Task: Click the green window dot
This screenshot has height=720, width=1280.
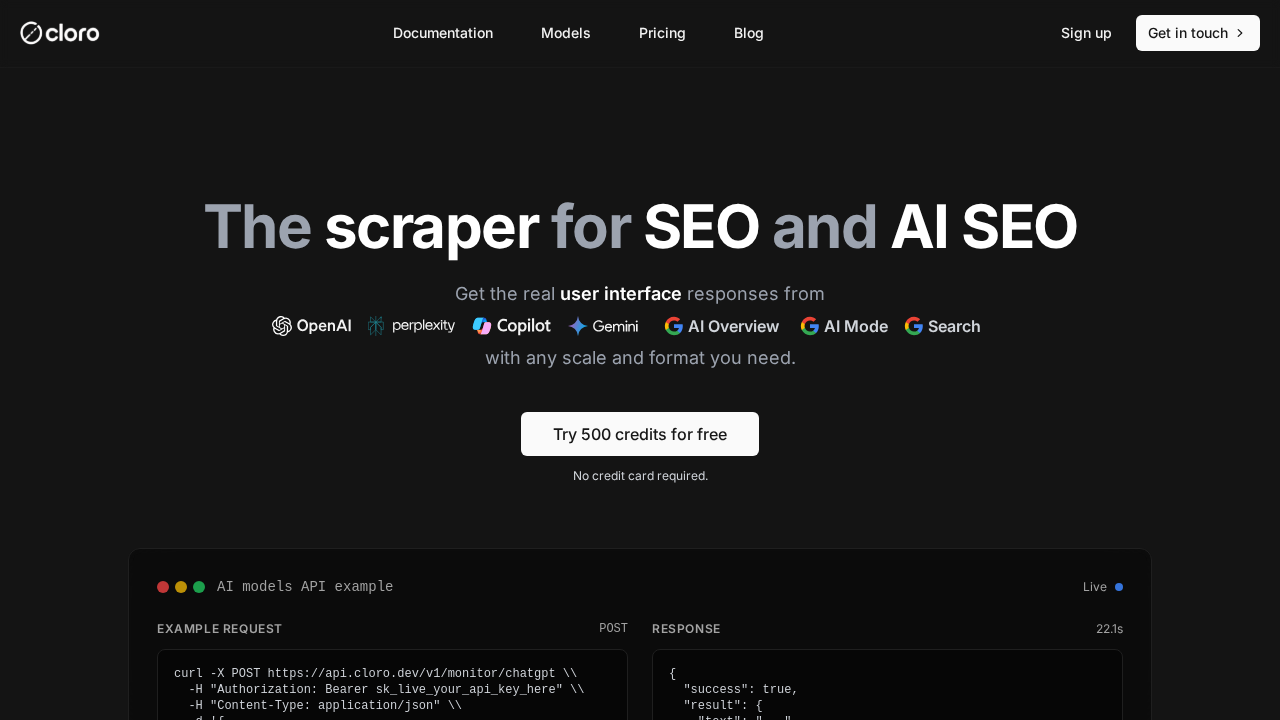Action: pos(199,587)
